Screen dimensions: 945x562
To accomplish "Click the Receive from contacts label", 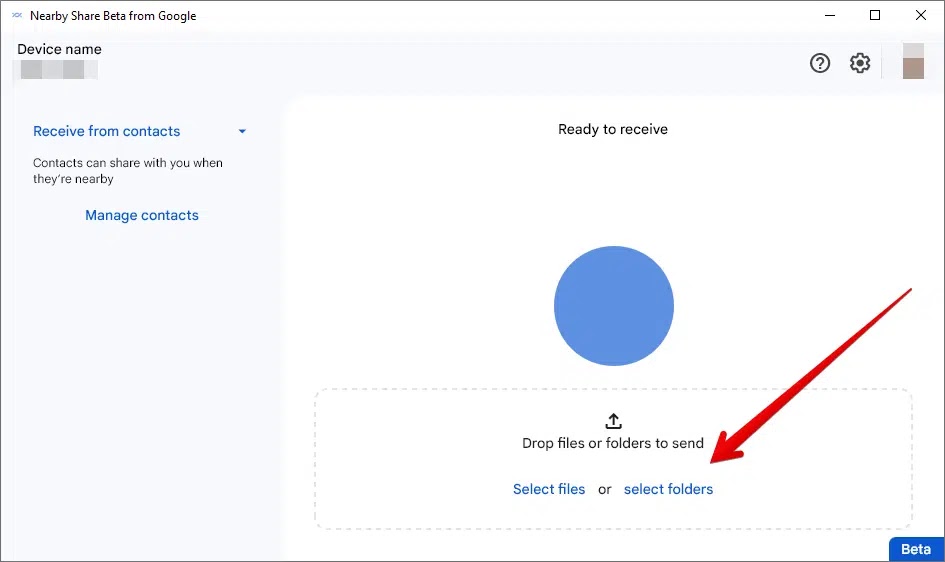I will coord(107,131).
